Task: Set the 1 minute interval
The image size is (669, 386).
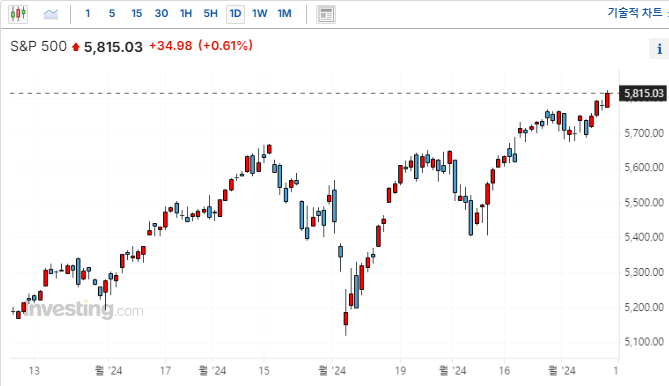Action: pyautogui.click(x=87, y=14)
